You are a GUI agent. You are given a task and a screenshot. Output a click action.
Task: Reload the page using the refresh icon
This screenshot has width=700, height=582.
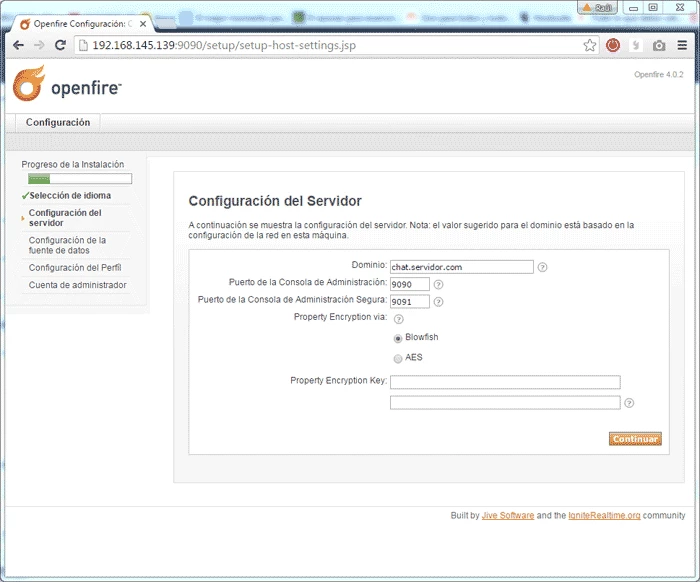click(60, 45)
